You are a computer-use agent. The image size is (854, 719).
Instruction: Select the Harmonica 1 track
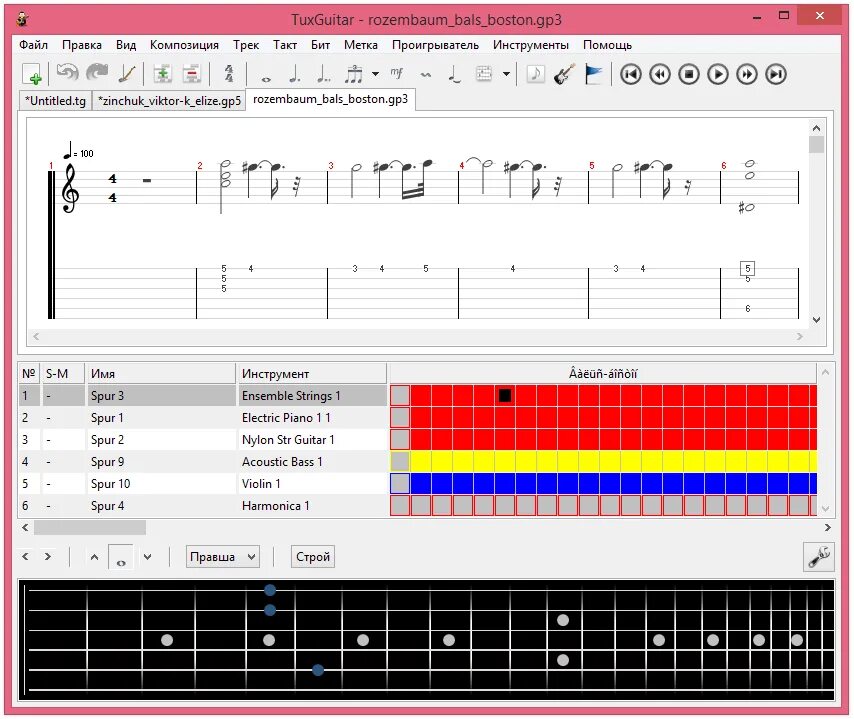(x=203, y=505)
